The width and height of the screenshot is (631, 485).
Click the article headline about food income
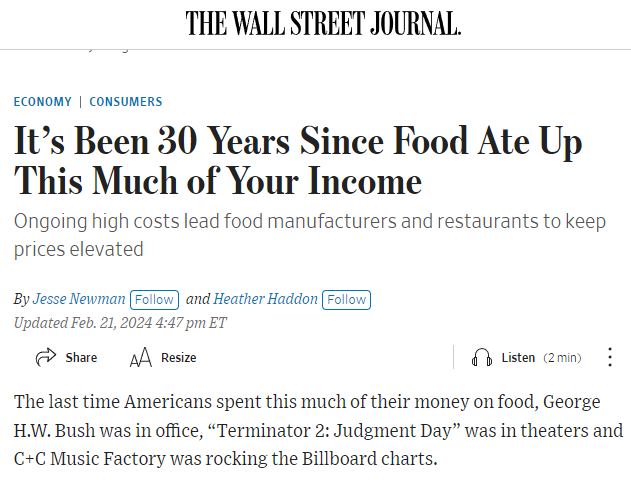point(297,161)
